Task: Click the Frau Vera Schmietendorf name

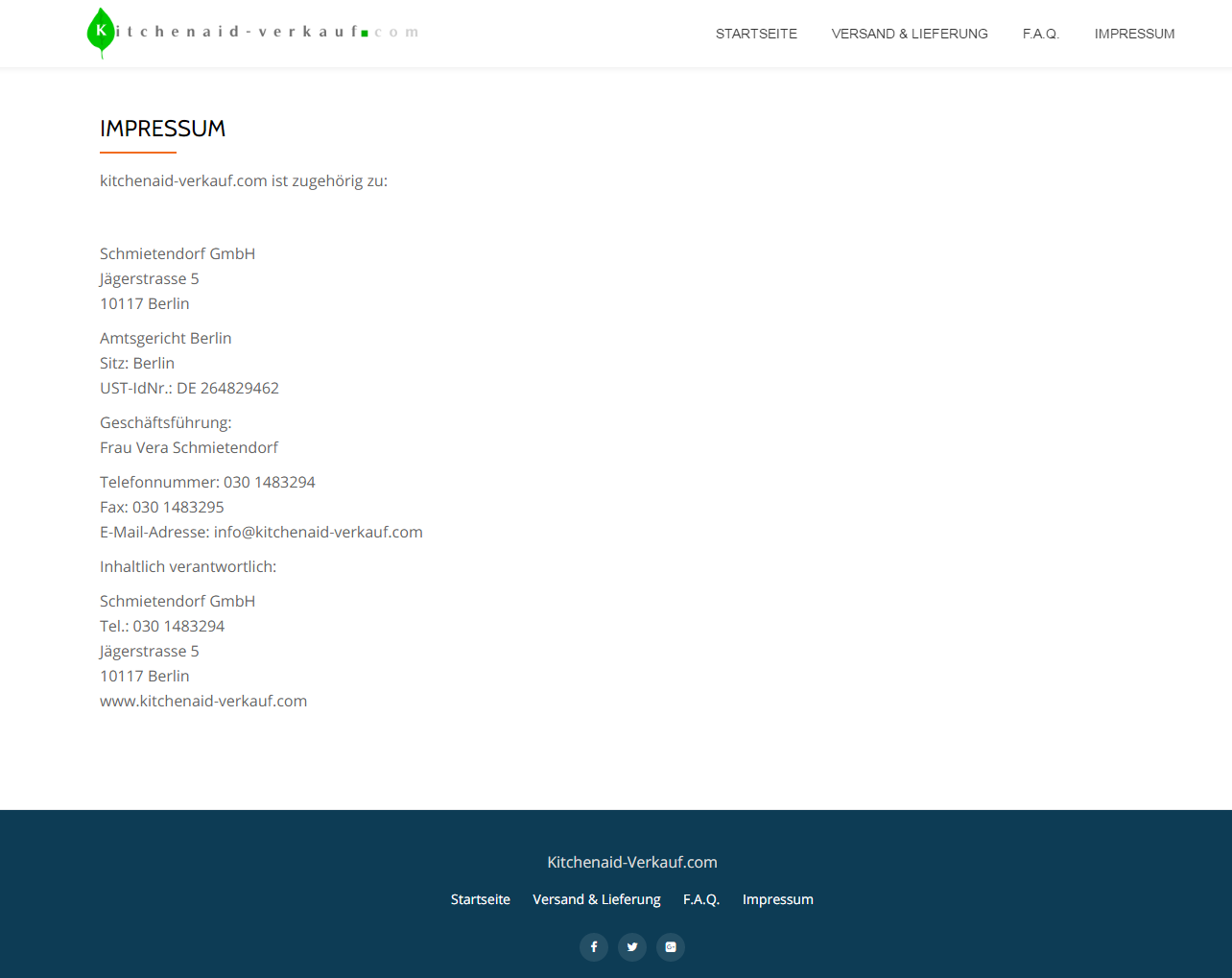Action: (x=189, y=447)
